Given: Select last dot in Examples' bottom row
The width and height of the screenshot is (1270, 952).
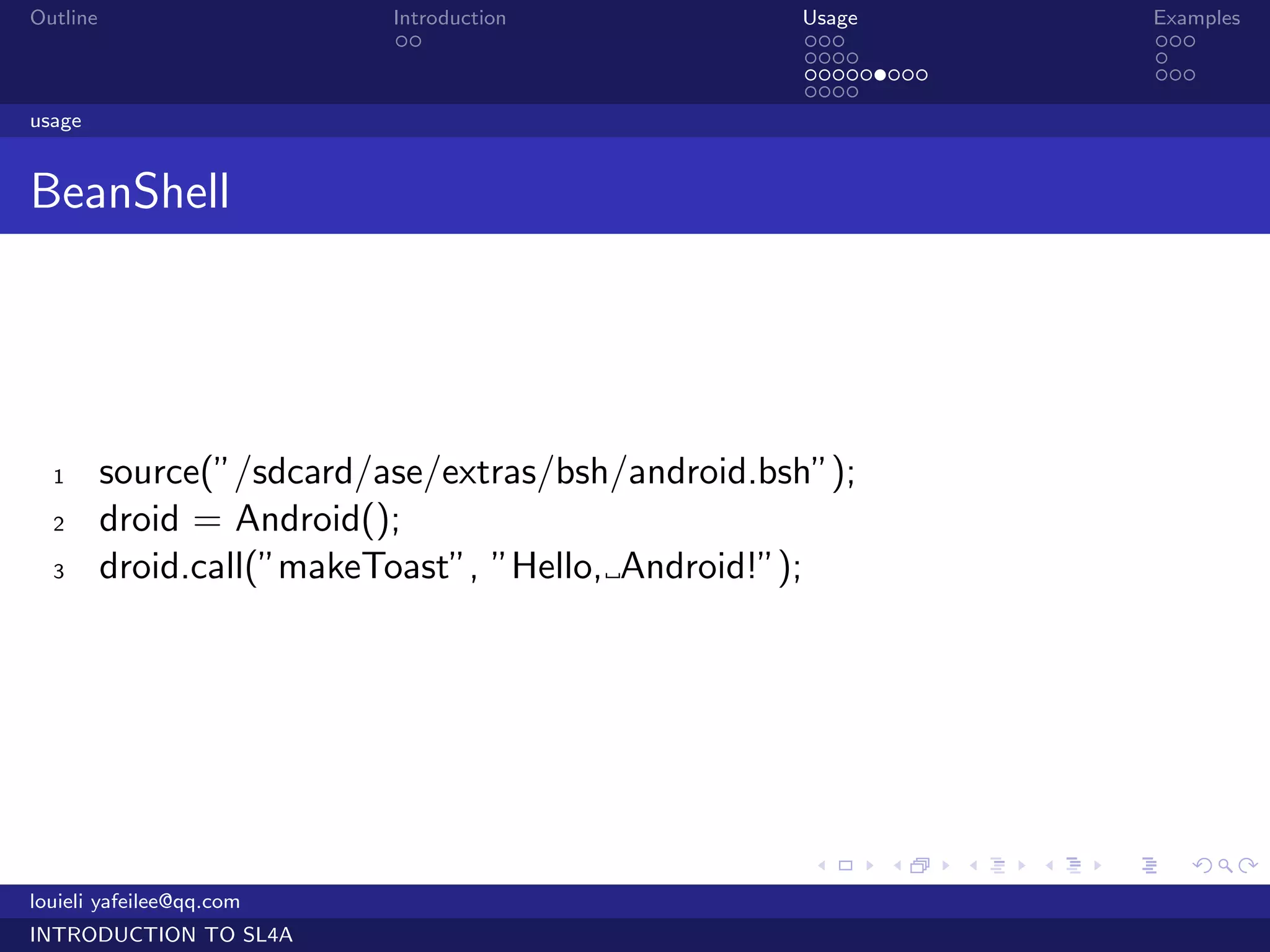Looking at the screenshot, I should tap(1189, 75).
